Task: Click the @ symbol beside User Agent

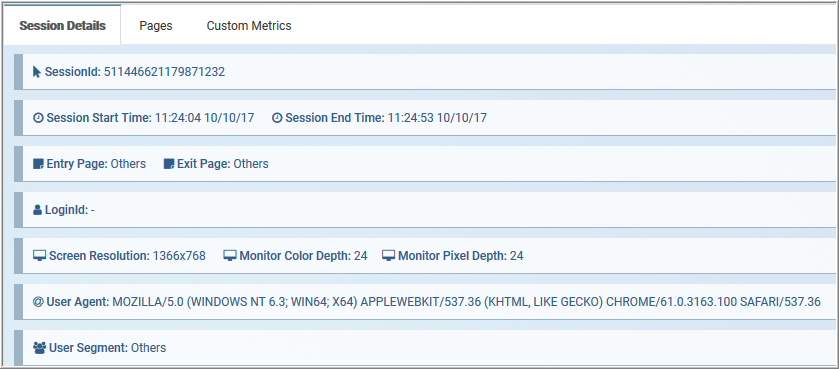Action: tap(38, 302)
